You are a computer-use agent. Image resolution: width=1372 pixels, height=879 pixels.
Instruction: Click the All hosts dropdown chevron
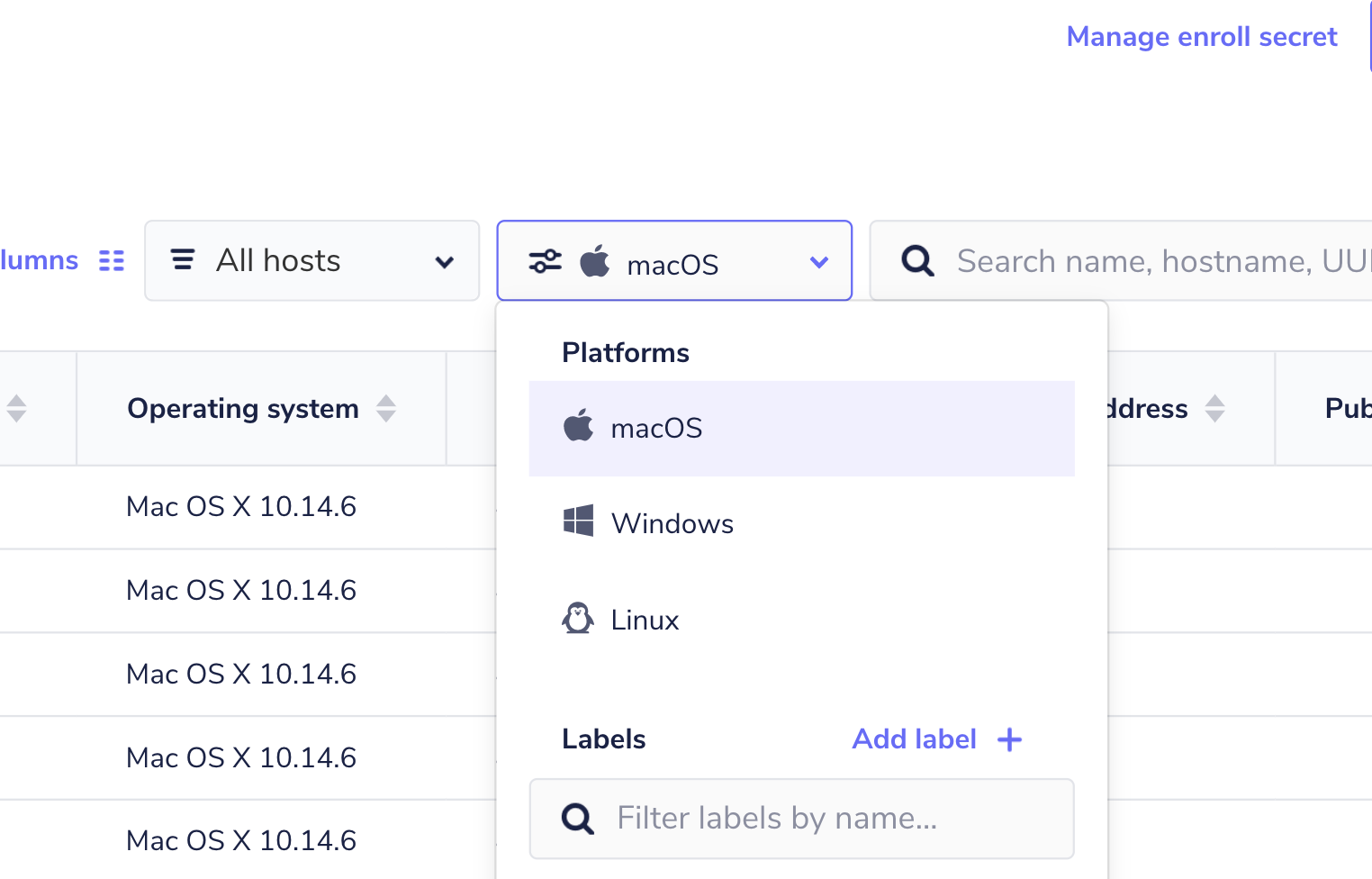[444, 262]
